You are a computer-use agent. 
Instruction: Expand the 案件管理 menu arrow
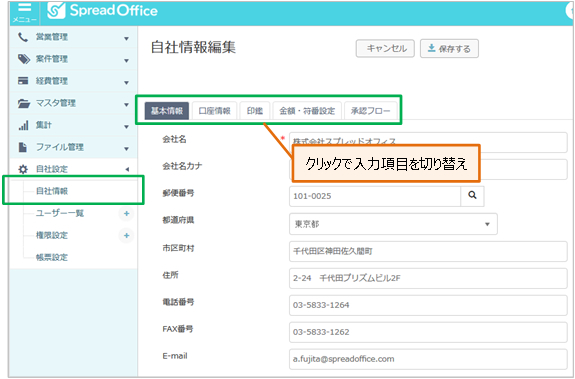(127, 60)
